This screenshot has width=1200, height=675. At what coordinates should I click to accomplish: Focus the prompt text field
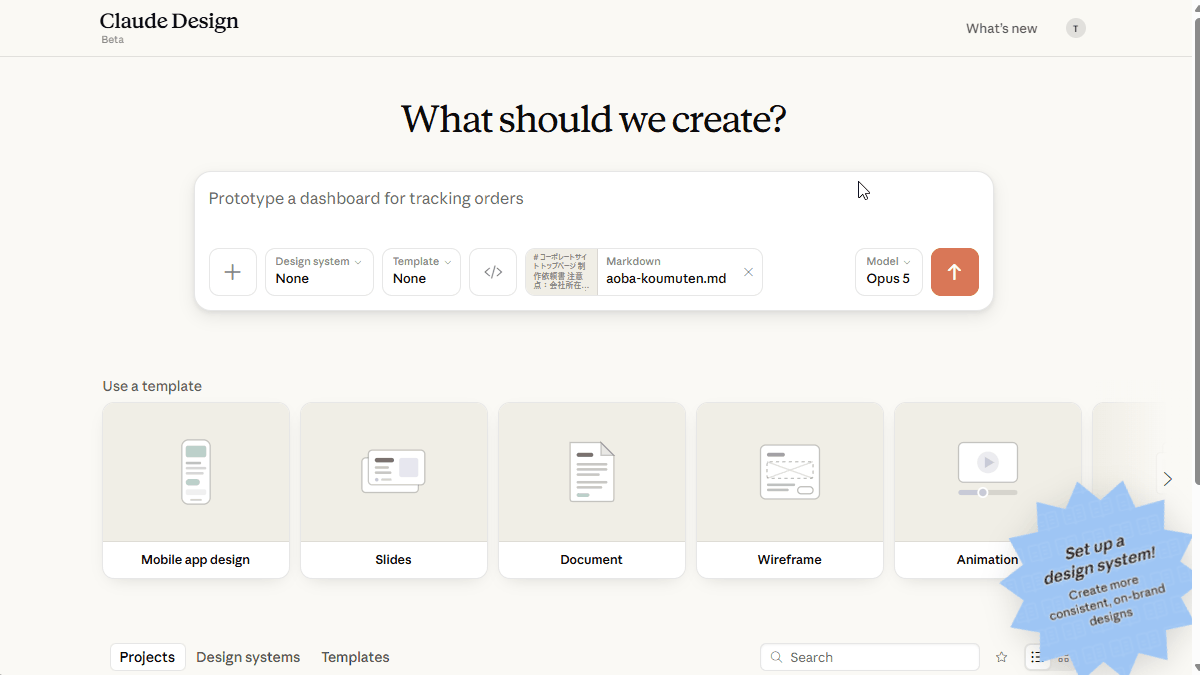[594, 199]
